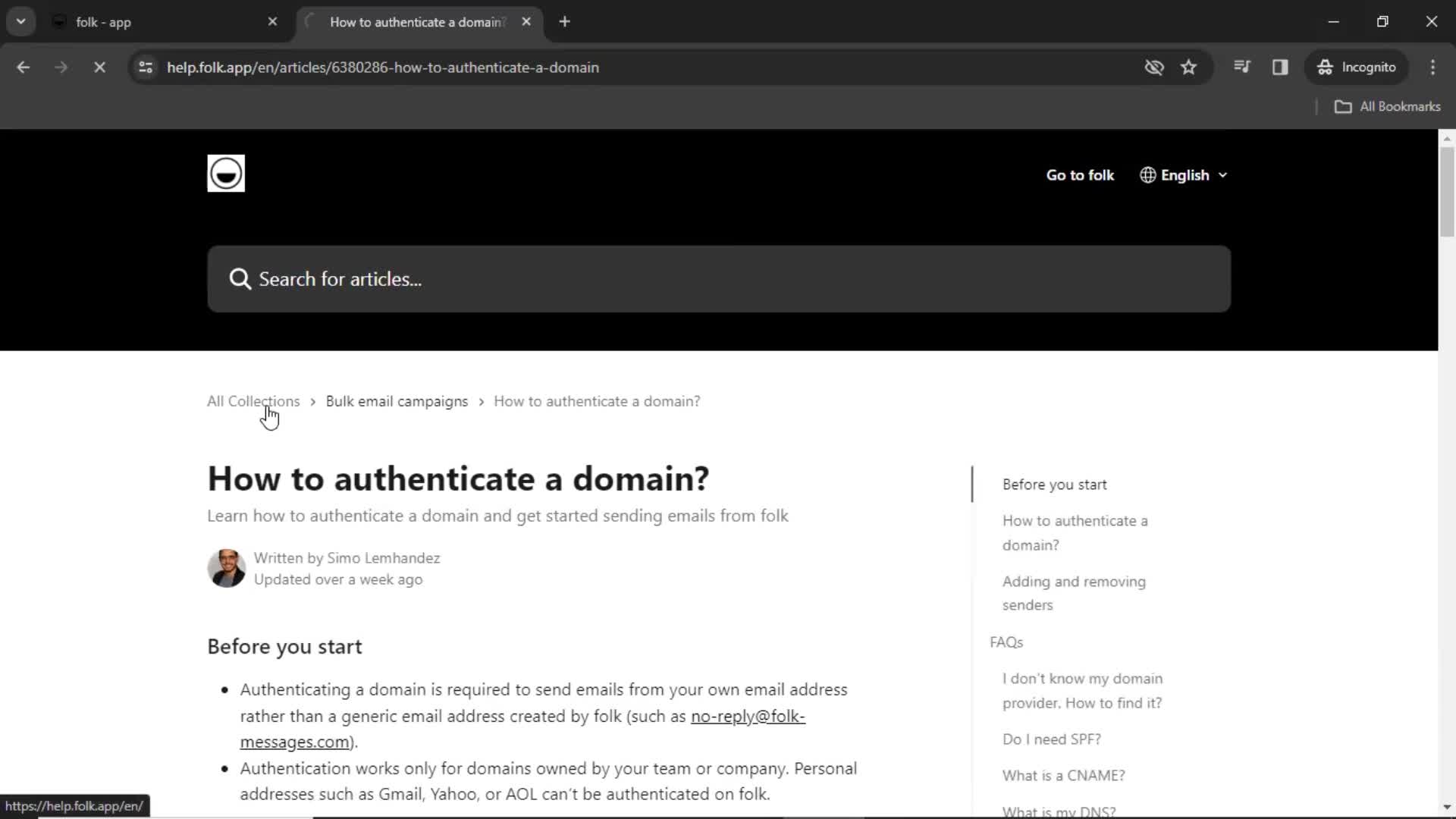Click scrollbar down arrow
This screenshot has height=819, width=1456.
click(x=1447, y=808)
